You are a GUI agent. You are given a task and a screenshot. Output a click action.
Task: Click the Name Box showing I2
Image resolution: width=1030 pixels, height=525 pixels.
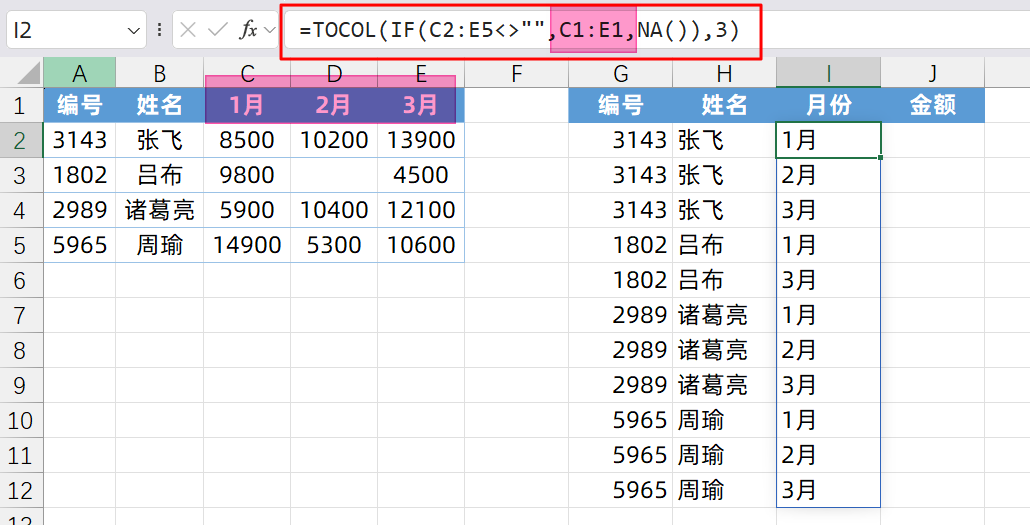[x=76, y=30]
